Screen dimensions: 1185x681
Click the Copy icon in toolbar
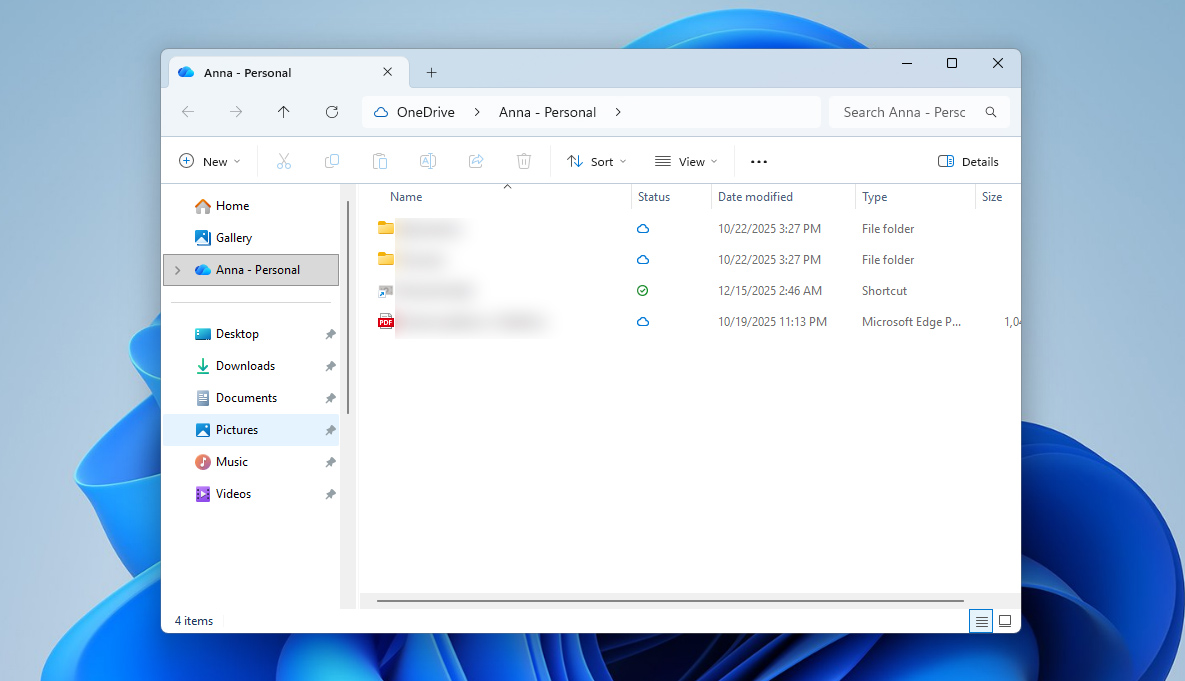tap(332, 161)
